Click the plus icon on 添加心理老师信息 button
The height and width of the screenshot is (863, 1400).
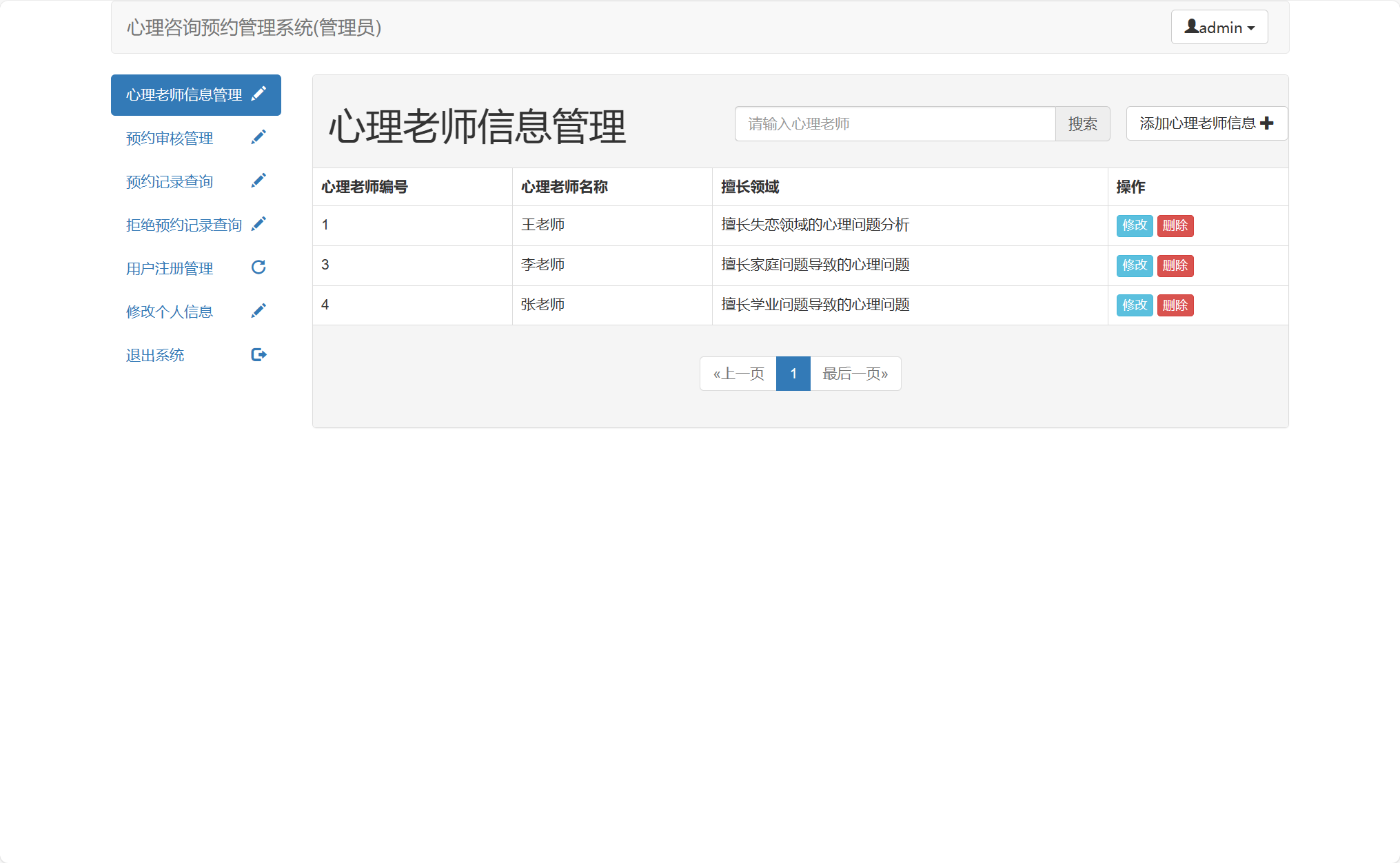point(1268,122)
